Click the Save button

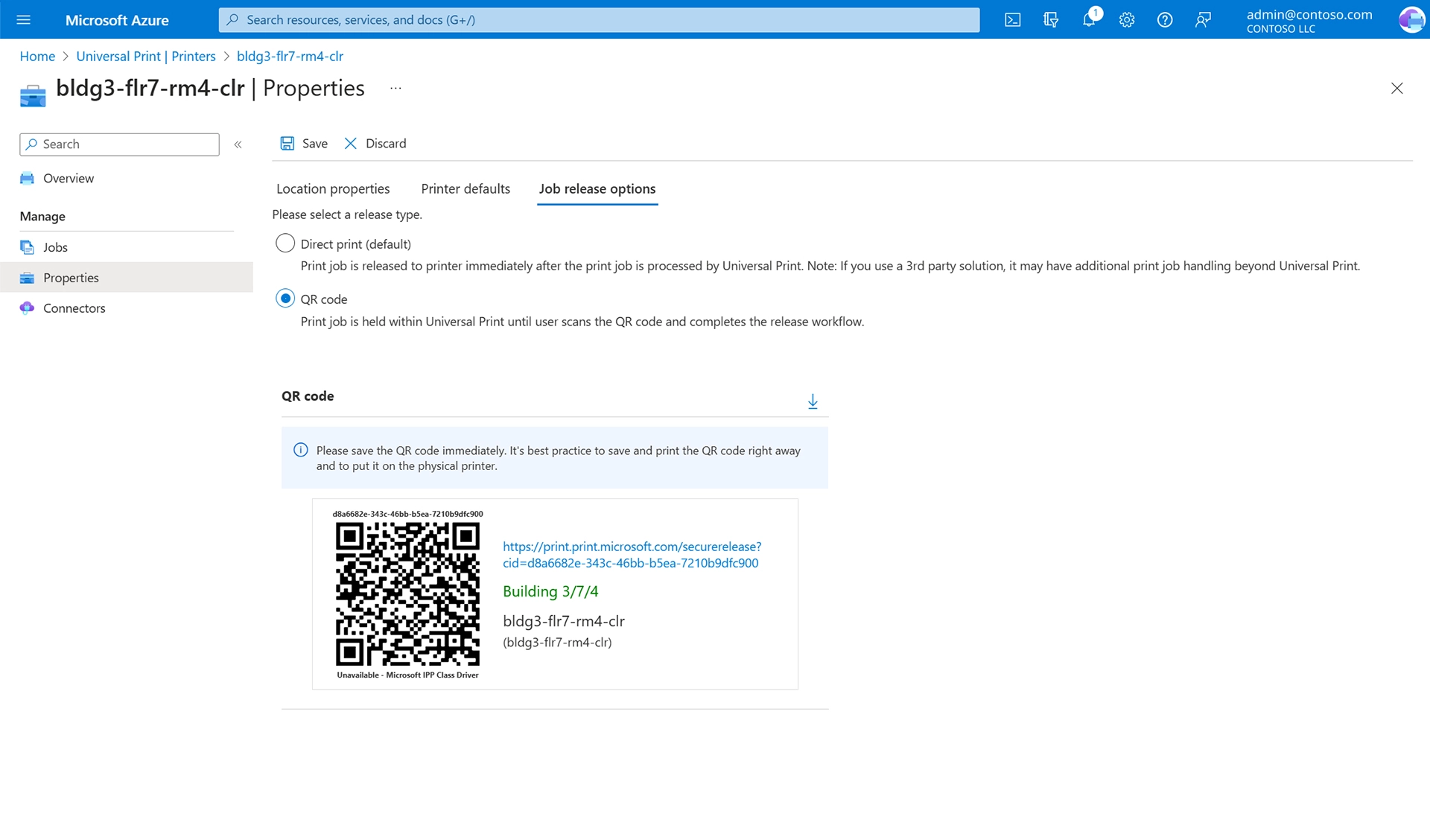[304, 144]
